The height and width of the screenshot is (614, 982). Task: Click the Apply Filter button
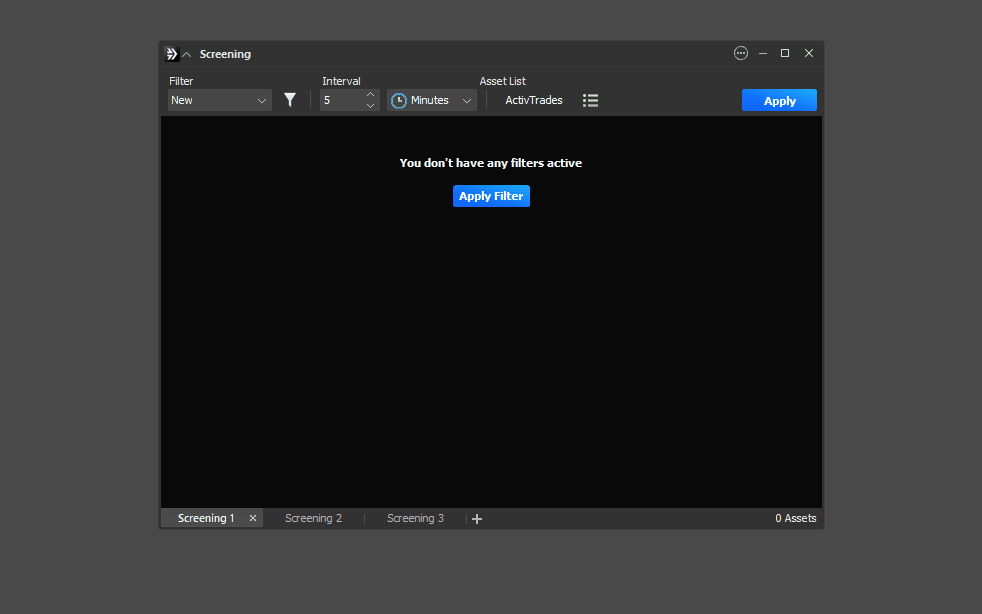click(x=491, y=196)
